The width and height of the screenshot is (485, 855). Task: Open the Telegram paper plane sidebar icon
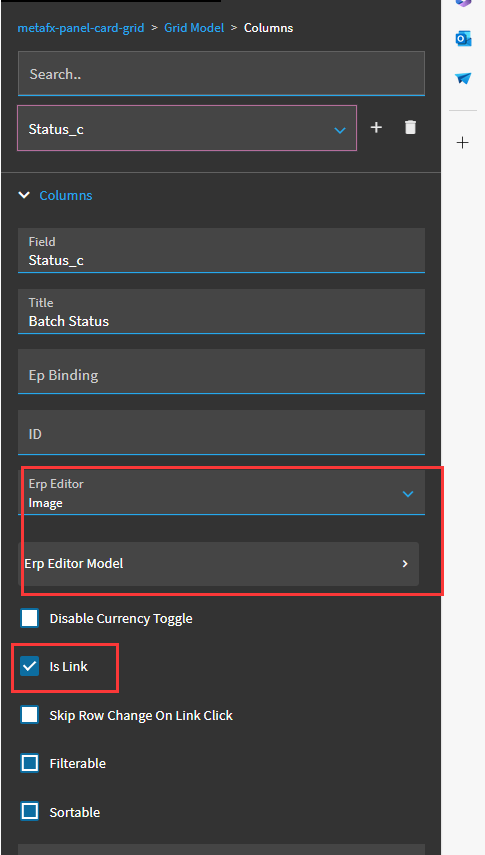463,78
